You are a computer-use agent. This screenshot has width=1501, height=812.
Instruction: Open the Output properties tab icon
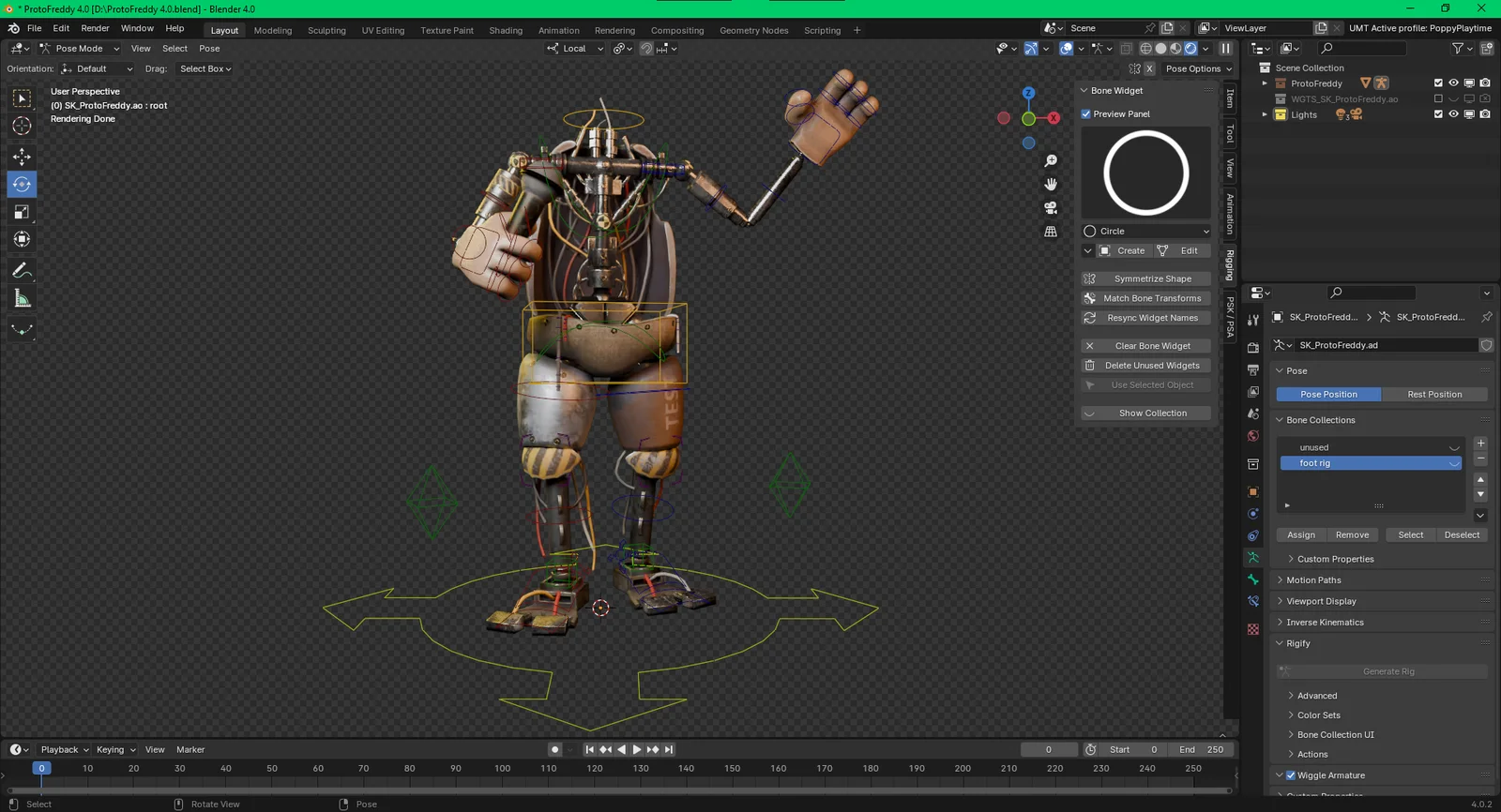coord(1253,369)
